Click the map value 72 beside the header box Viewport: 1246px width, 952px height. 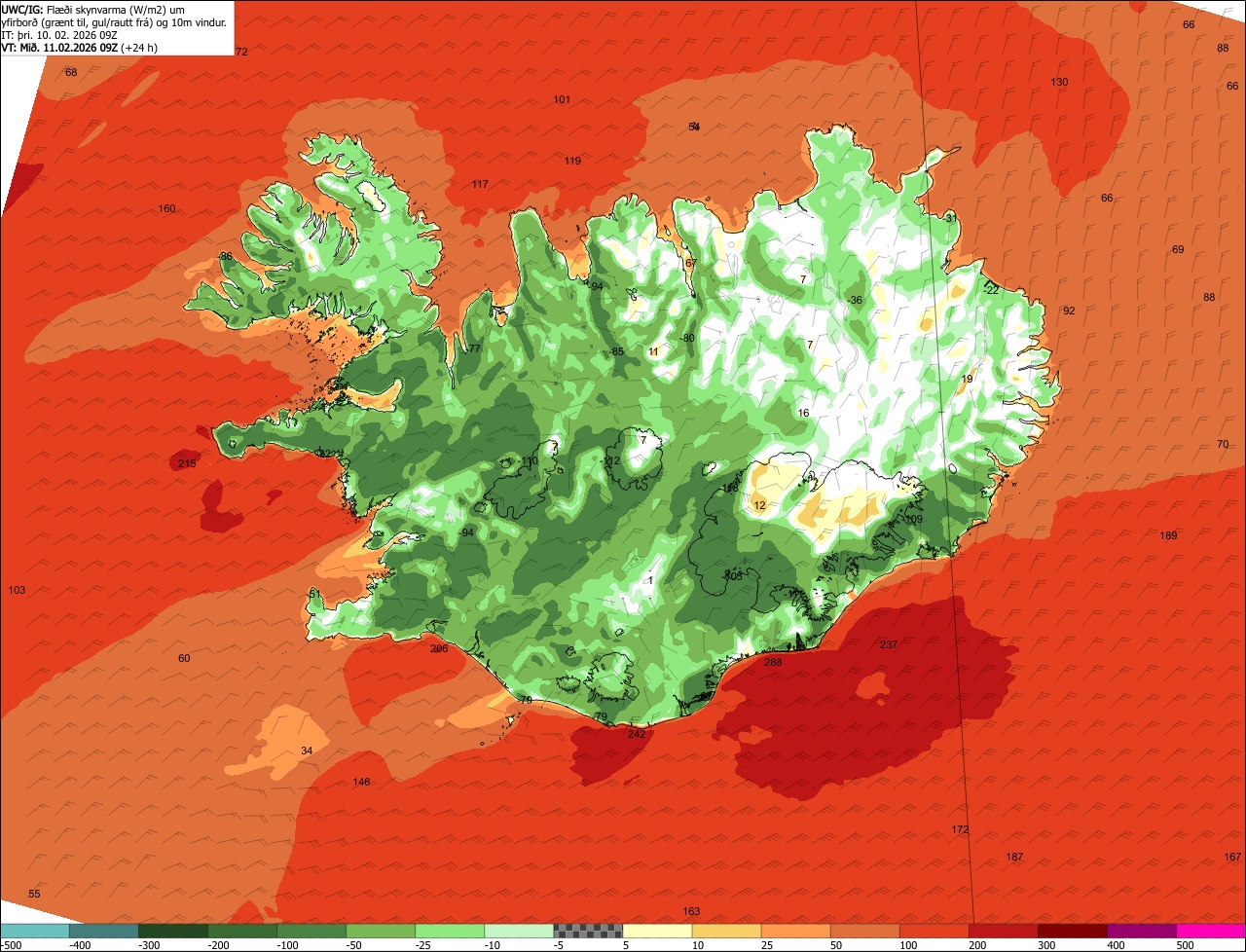click(242, 52)
